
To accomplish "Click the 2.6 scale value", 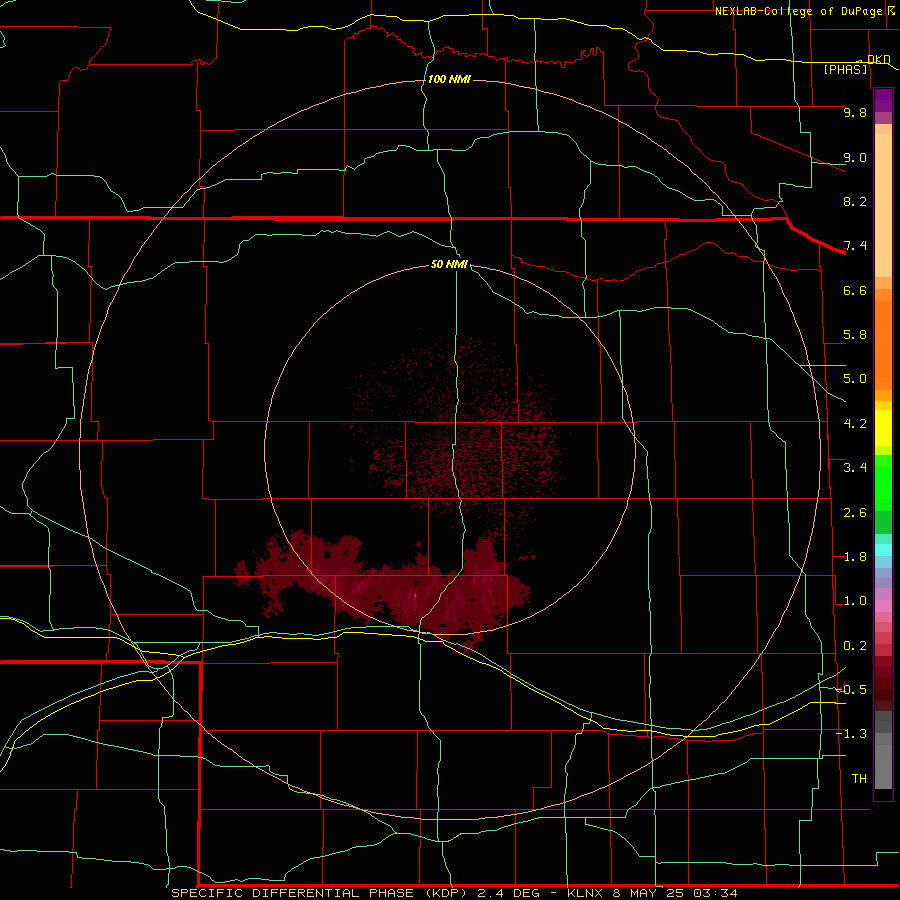I will coord(855,513).
